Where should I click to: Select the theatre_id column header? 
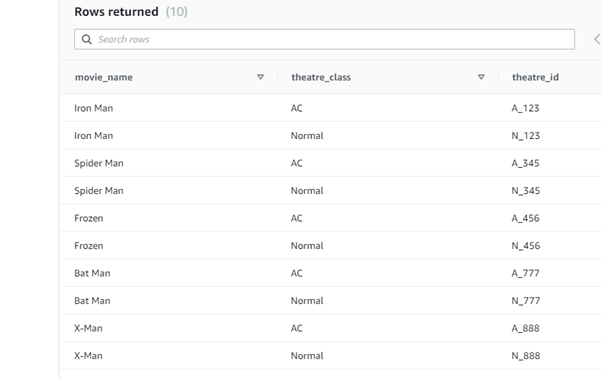tap(535, 77)
